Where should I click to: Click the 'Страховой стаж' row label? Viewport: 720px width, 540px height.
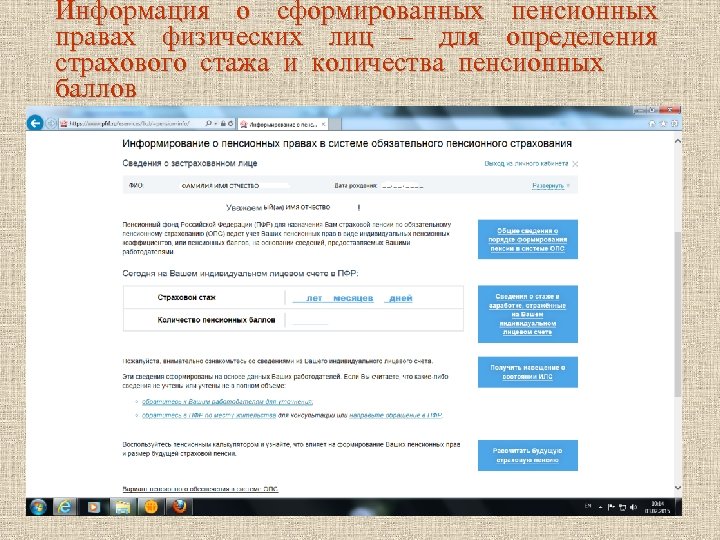point(186,298)
